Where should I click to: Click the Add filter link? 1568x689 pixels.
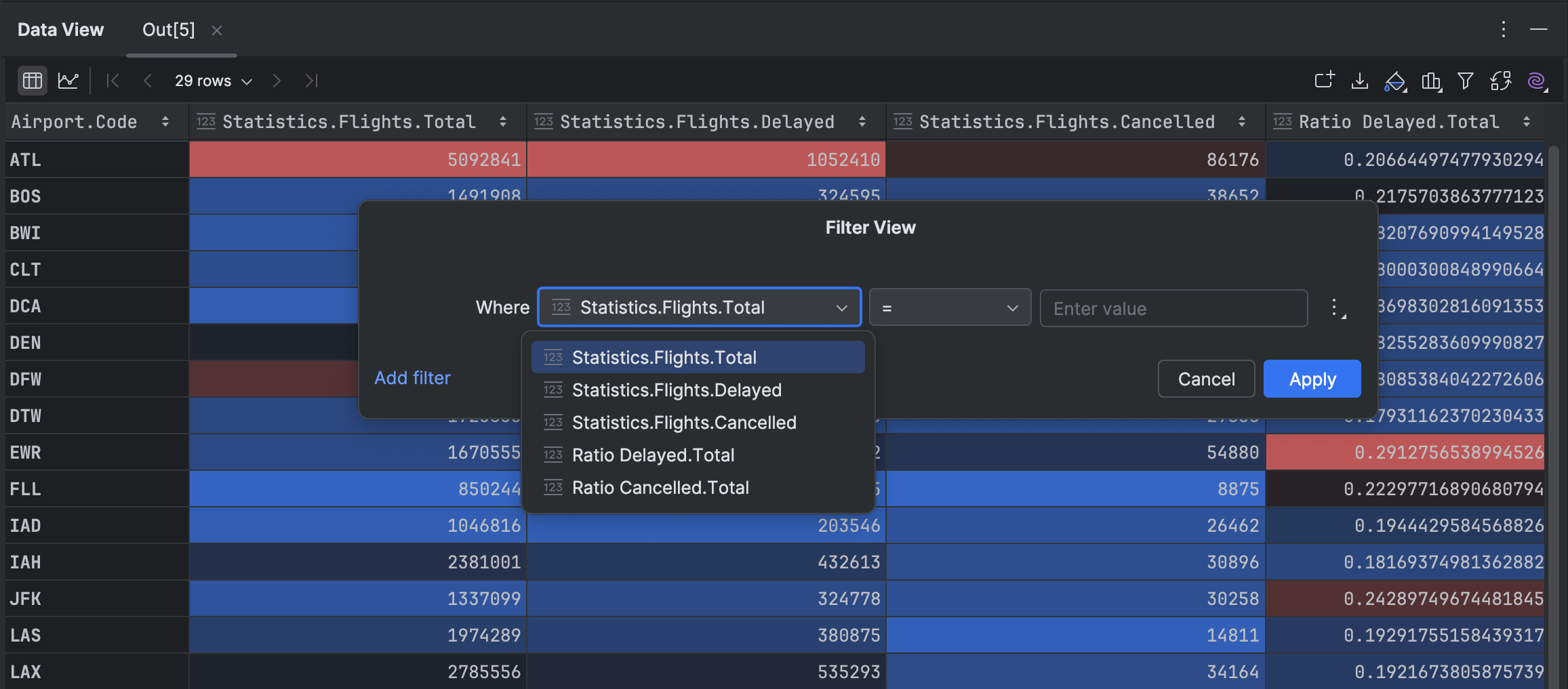click(x=412, y=378)
